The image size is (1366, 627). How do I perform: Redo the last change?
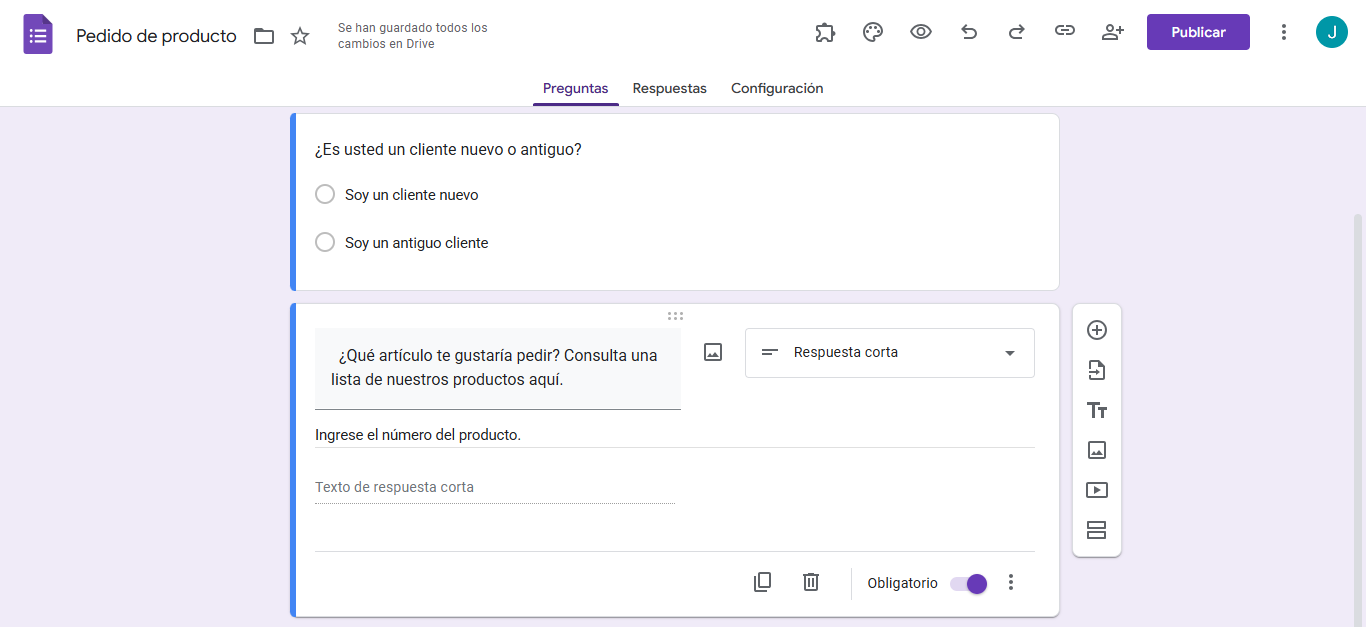(1017, 32)
